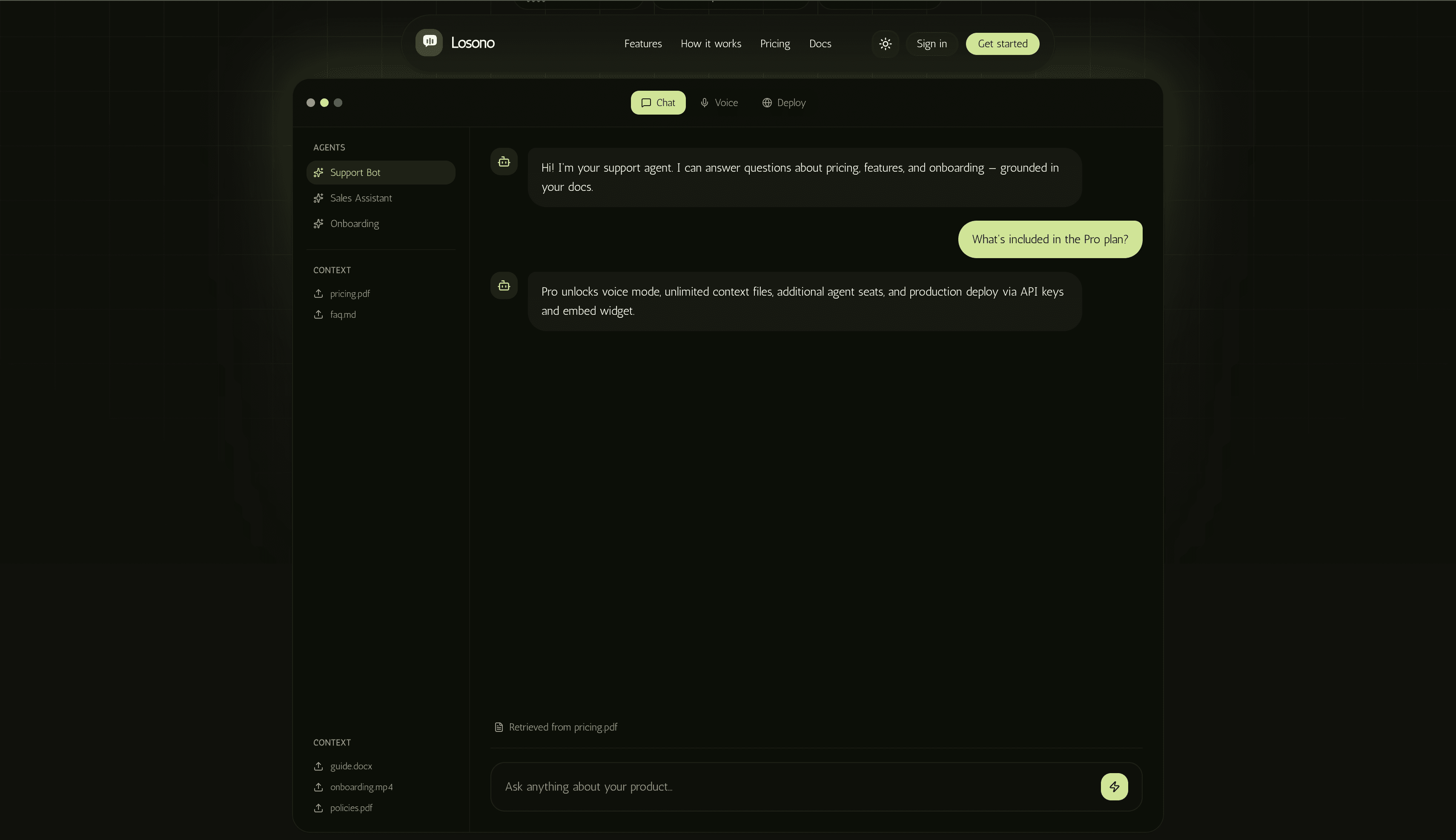Toggle the light/dark theme sun icon
The width and height of the screenshot is (1456, 840).
tap(885, 44)
